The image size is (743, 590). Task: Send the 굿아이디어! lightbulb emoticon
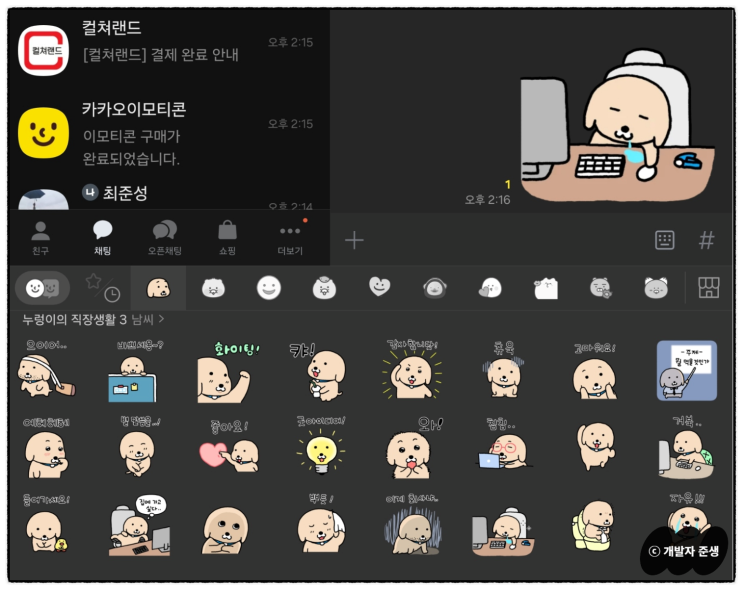pos(321,445)
